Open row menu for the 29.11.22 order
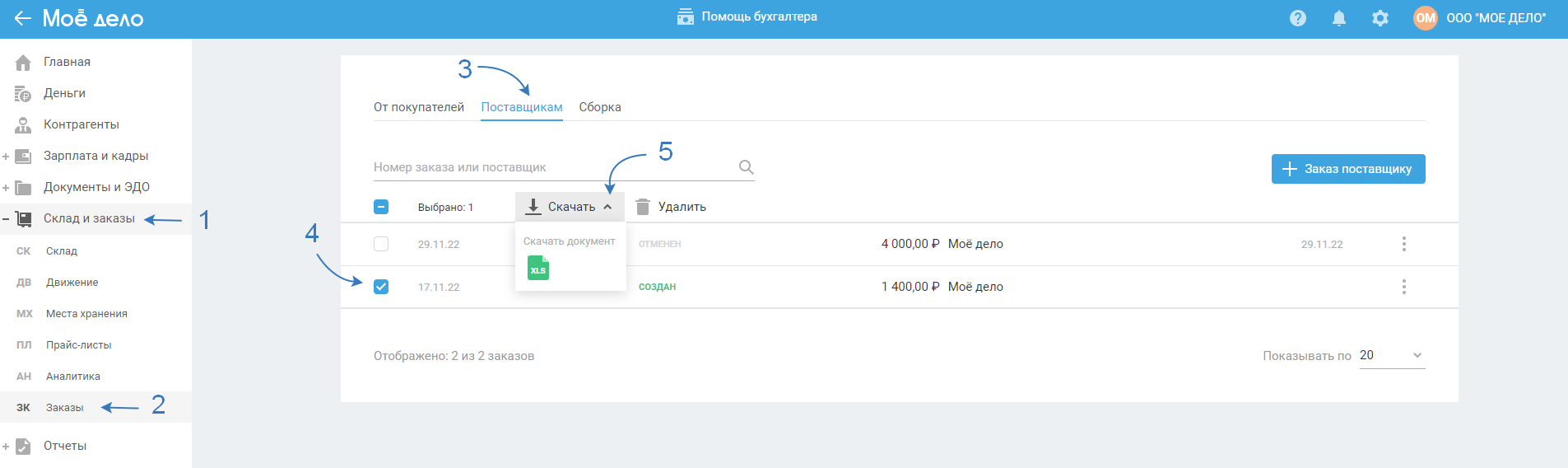 1404,244
